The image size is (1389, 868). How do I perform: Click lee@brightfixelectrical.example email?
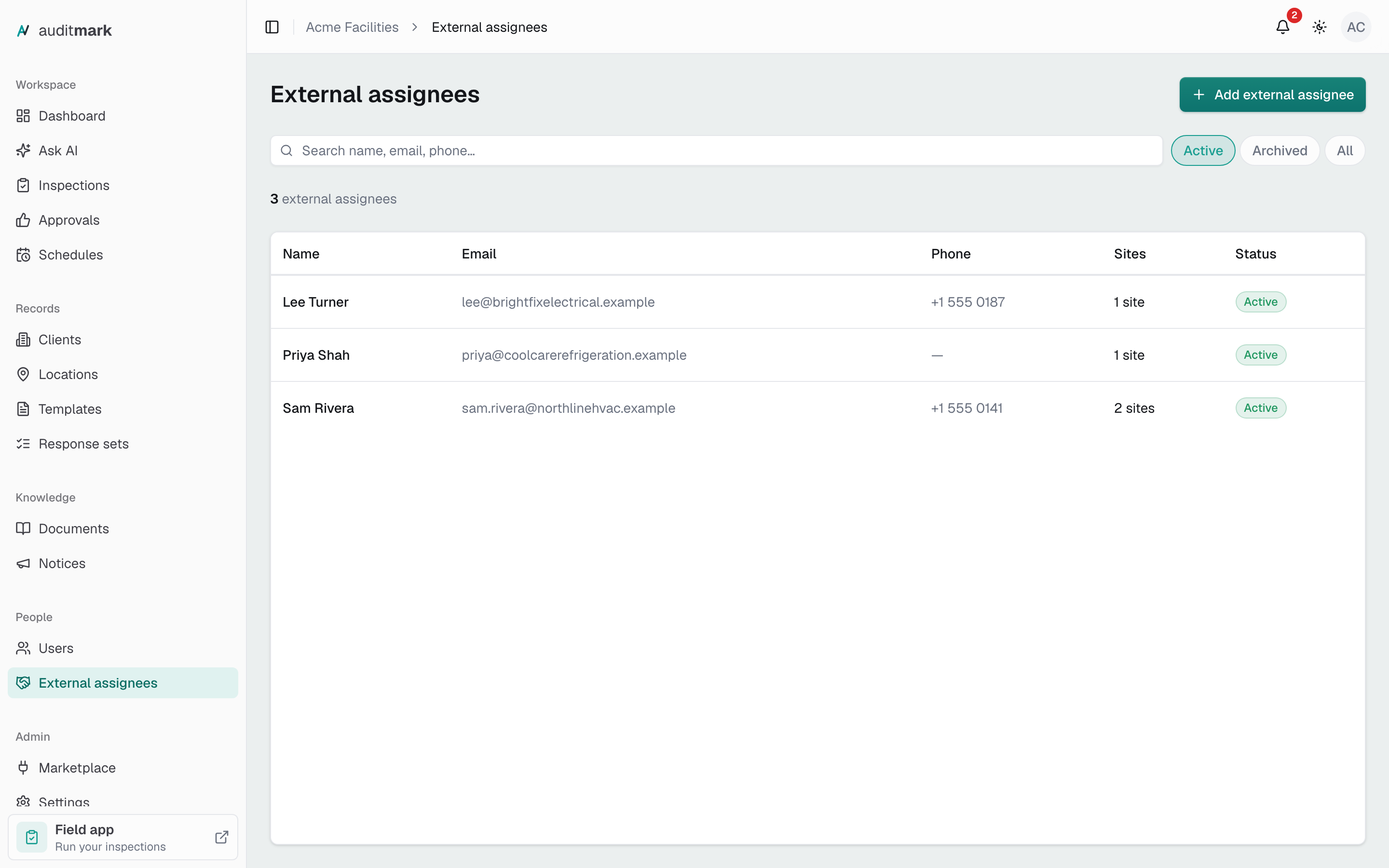tap(558, 302)
